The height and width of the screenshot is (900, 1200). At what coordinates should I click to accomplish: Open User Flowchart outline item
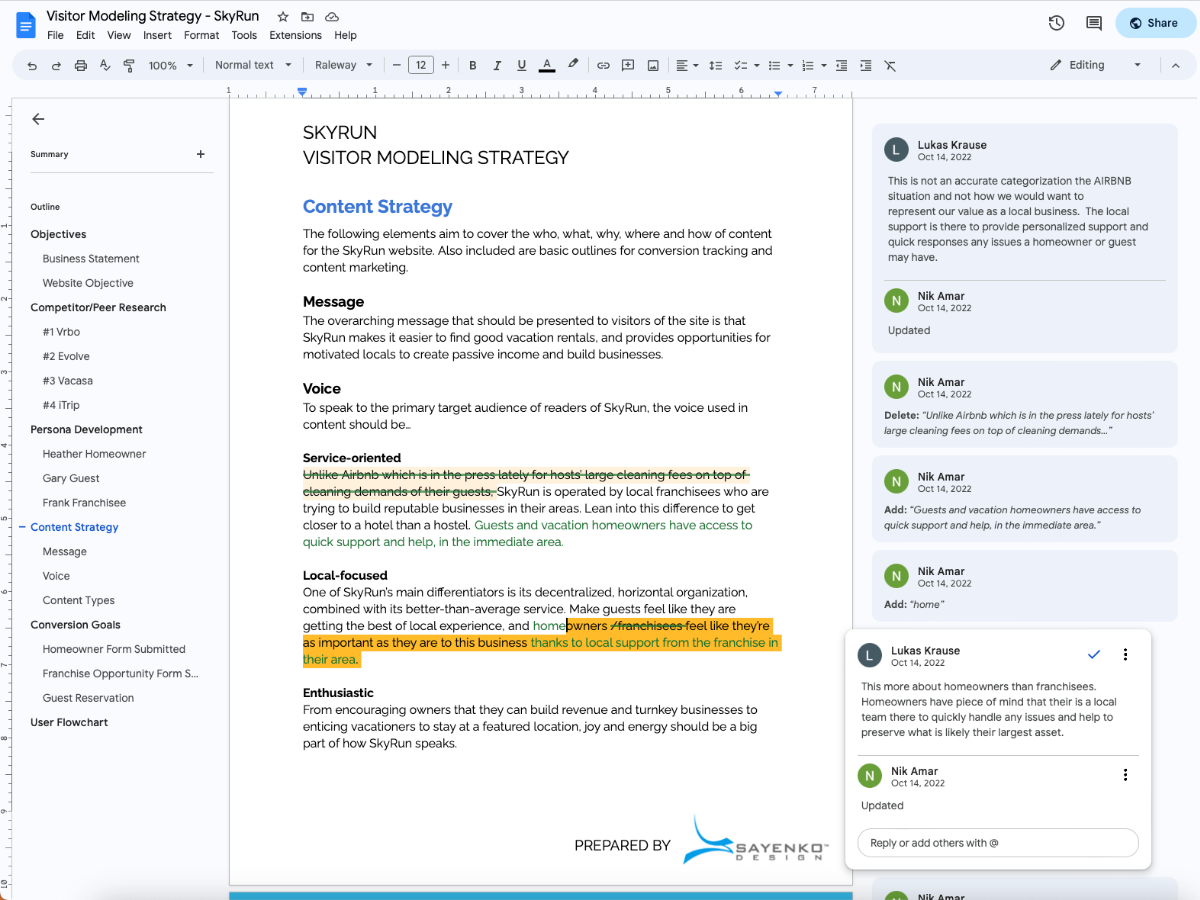pos(69,722)
